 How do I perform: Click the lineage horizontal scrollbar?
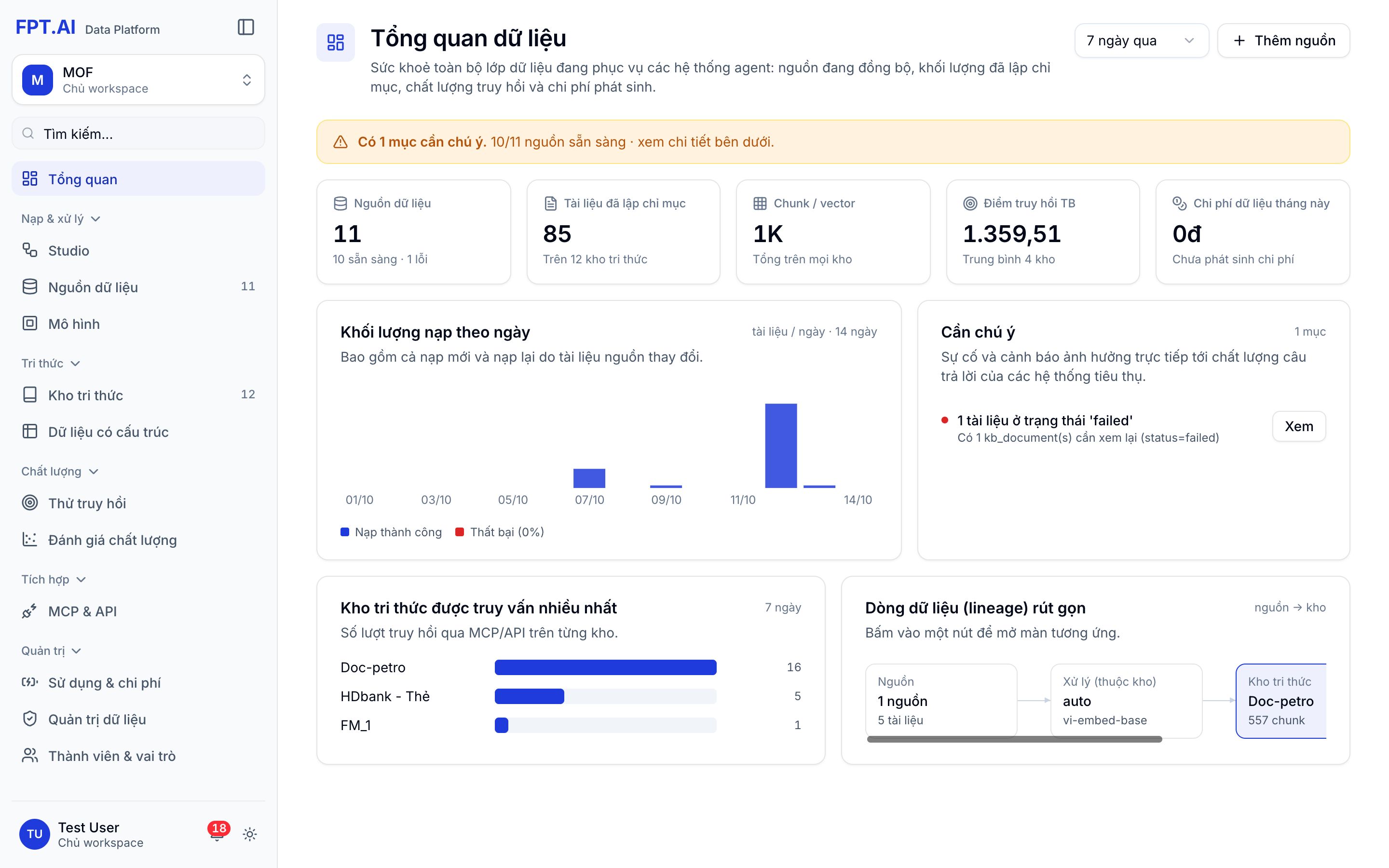(x=1014, y=739)
